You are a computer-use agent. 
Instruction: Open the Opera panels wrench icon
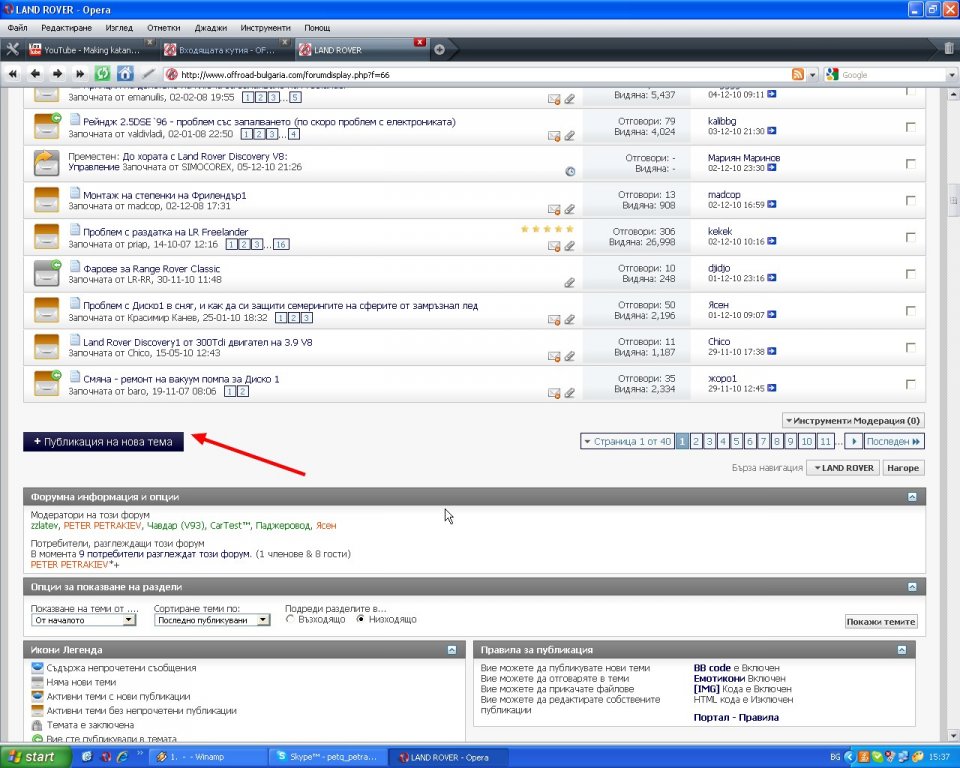13,49
